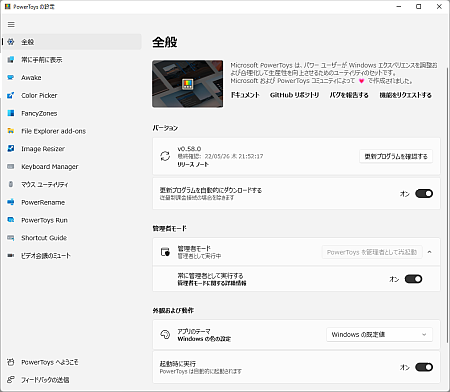The width and height of the screenshot is (450, 392).
Task: Open the 全般 settings page label
Action: point(28,42)
